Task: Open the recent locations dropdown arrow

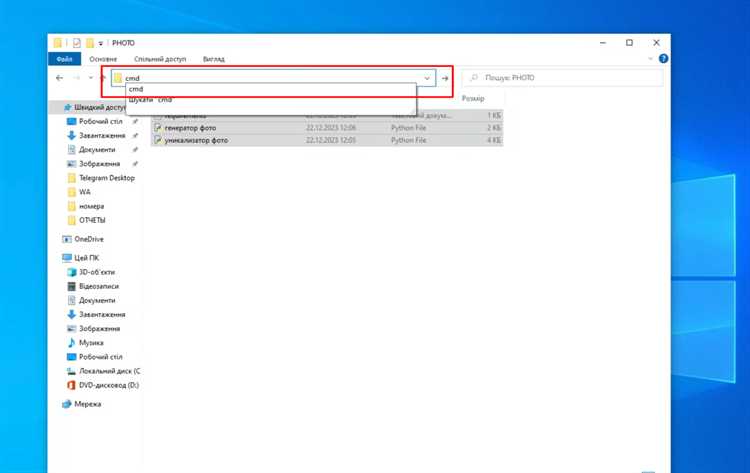Action: tap(90, 78)
